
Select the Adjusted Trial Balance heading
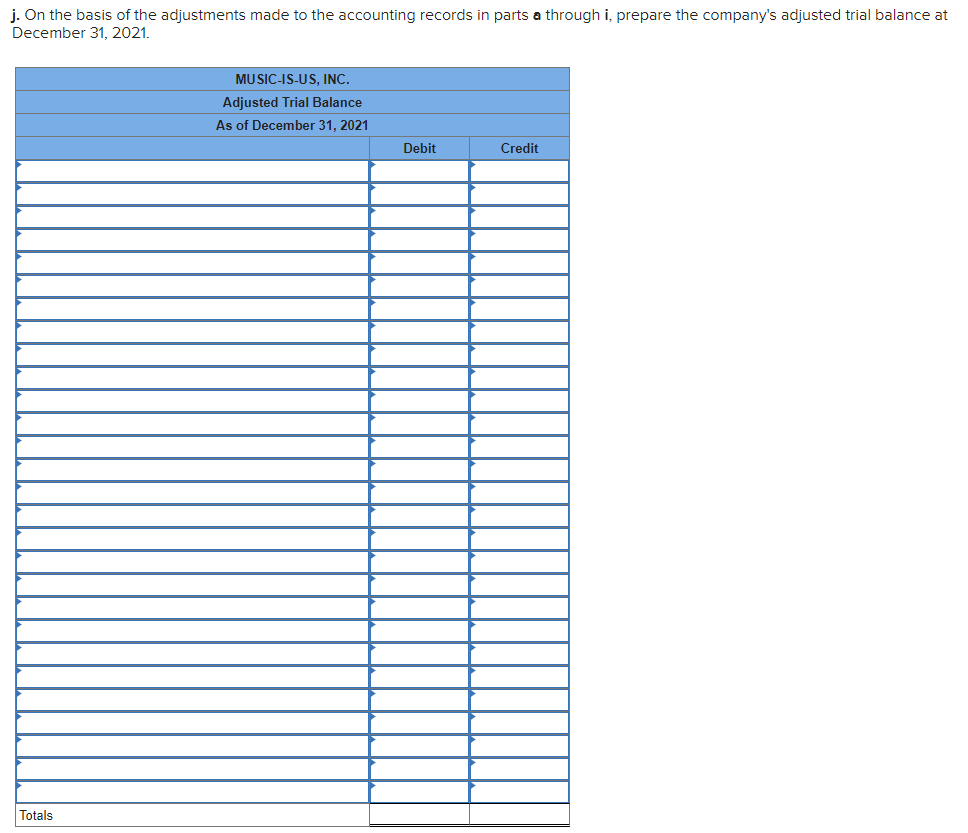pos(292,103)
